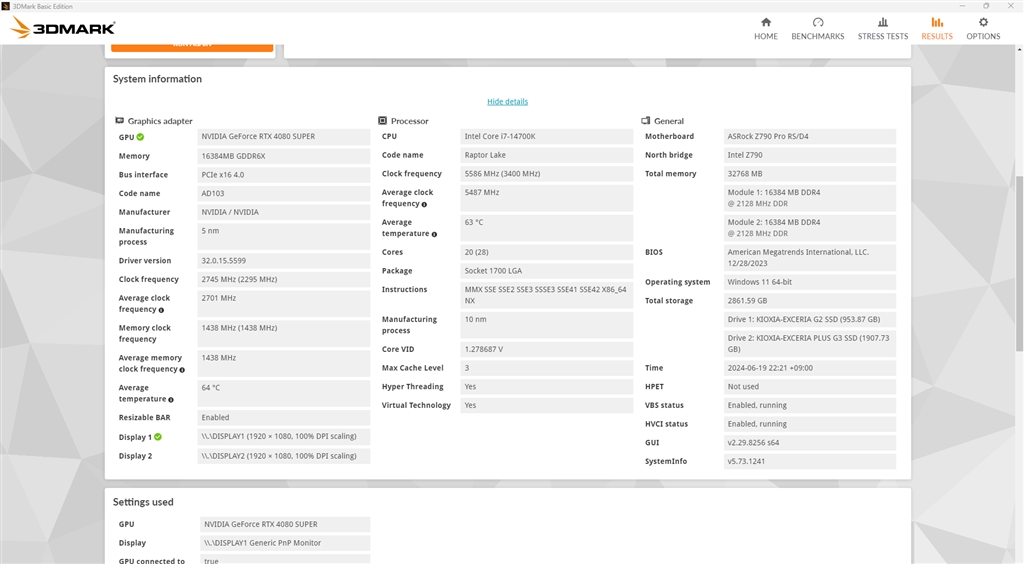
Task: Click Drive 2 KIOXIA-EXCERIA PLUS G3 SSD entry
Action: click(810, 343)
